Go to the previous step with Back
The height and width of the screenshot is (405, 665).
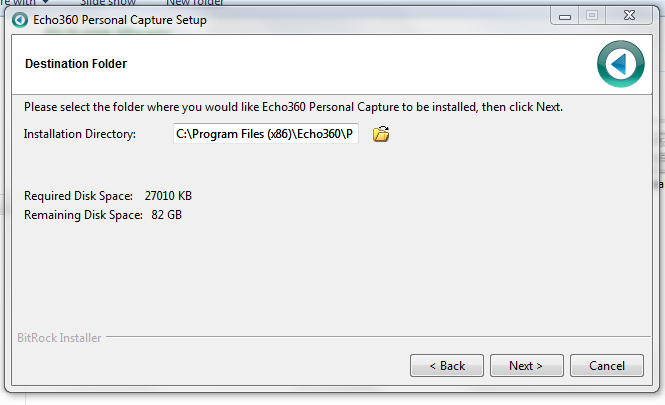tap(447, 366)
